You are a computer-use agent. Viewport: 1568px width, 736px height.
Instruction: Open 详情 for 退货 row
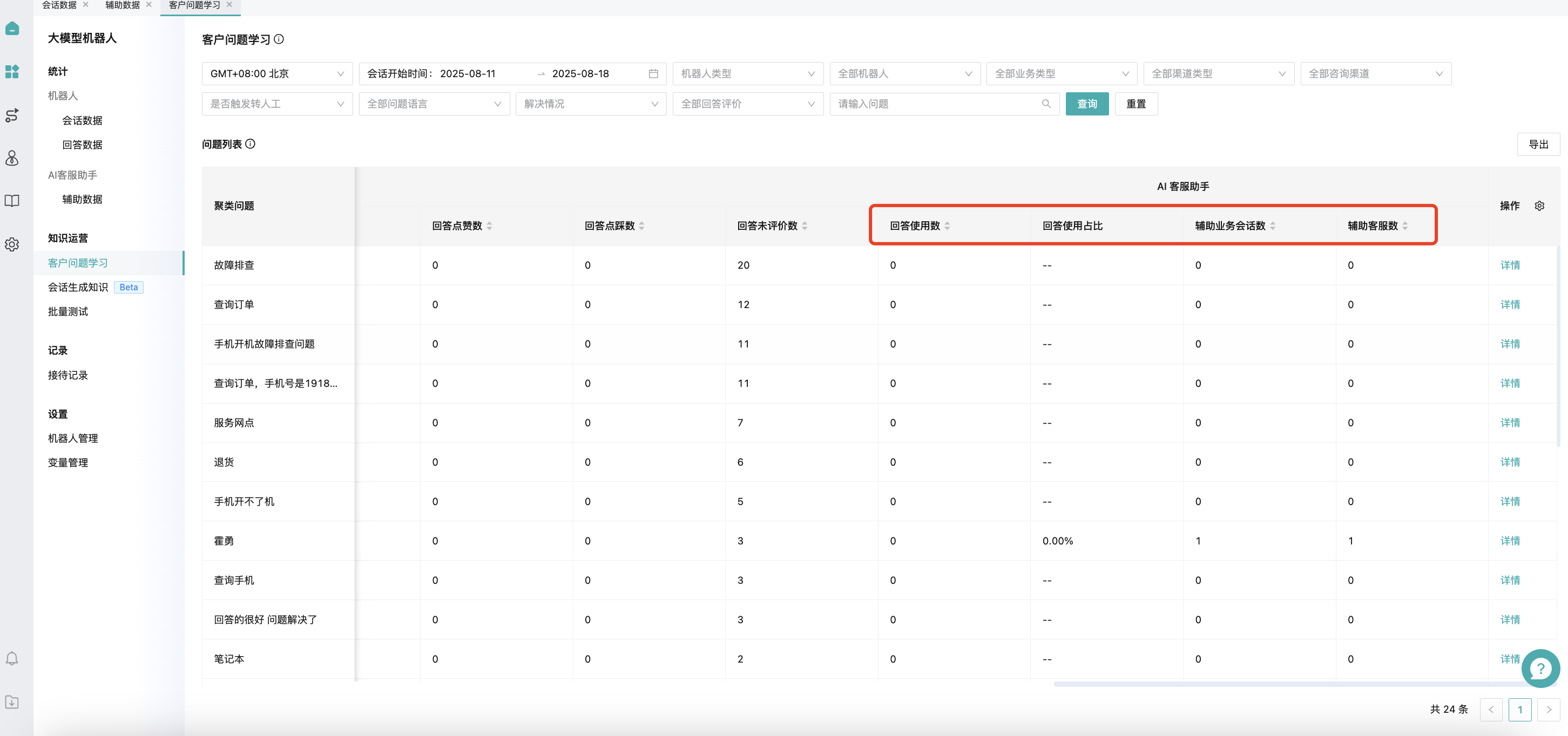pos(1510,462)
